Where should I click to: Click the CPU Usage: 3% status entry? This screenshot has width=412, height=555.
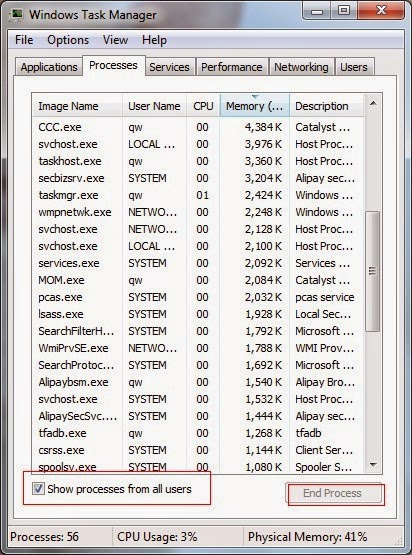[x=157, y=537]
